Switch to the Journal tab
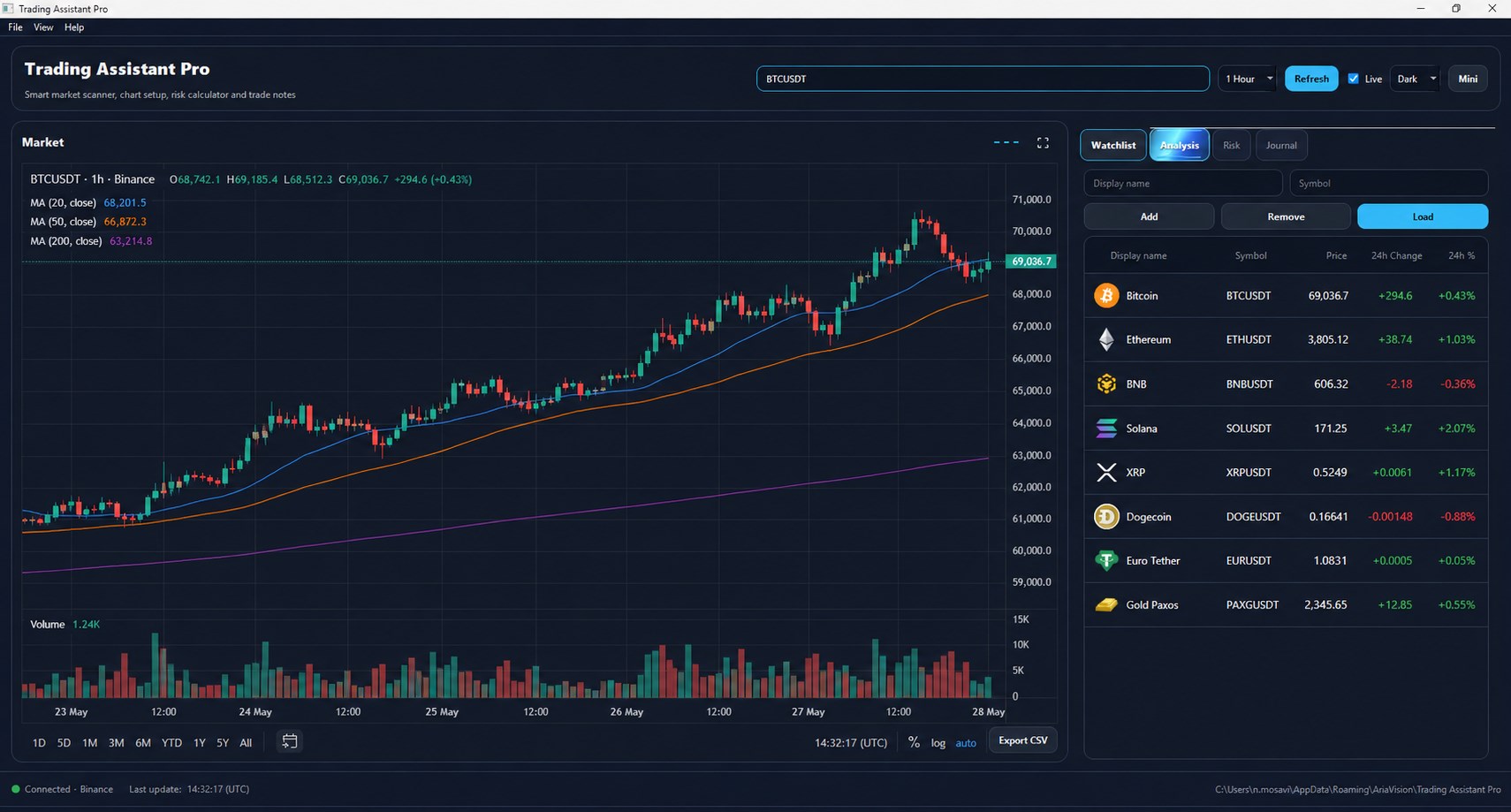This screenshot has height=812, width=1511. click(x=1281, y=145)
